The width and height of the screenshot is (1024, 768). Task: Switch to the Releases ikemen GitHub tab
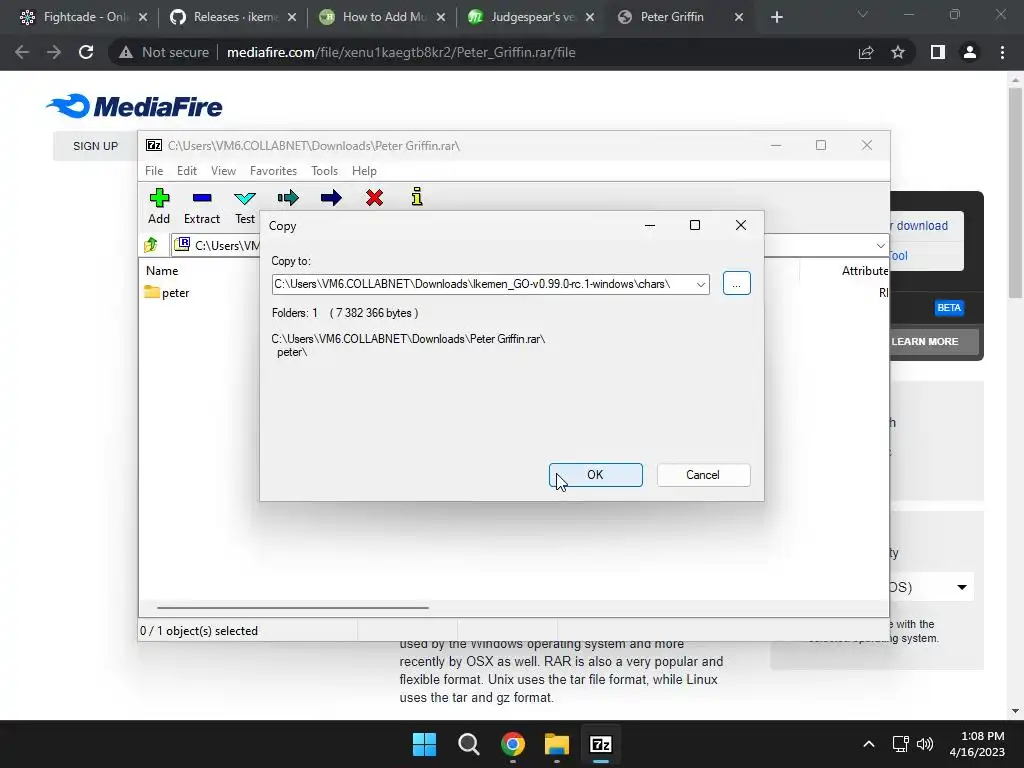coord(232,17)
